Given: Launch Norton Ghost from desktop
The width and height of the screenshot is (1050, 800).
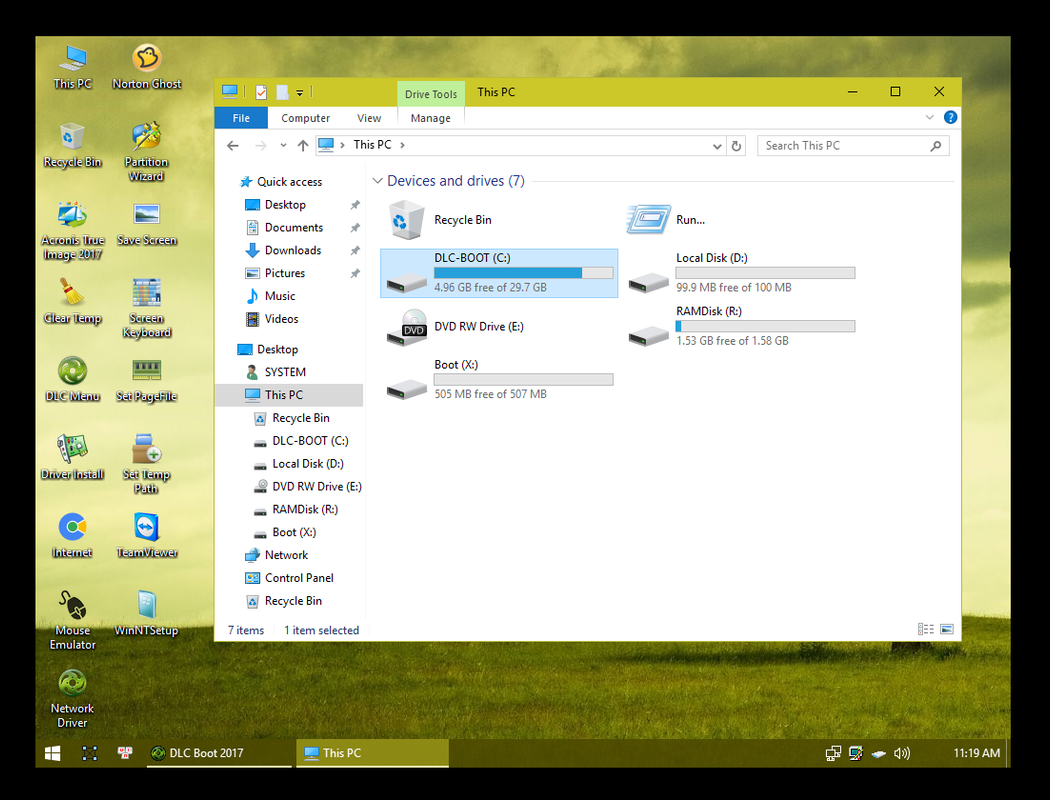Looking at the screenshot, I should [147, 67].
